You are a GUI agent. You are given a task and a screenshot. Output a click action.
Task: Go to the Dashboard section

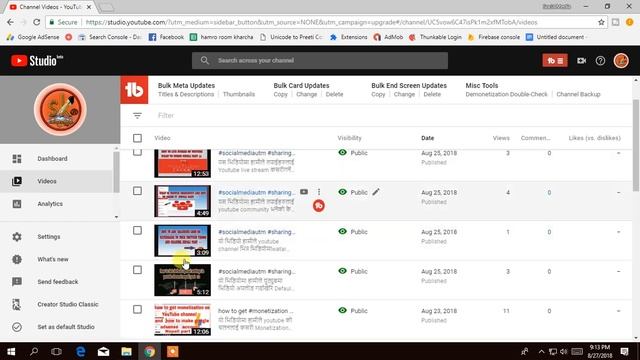tap(57, 158)
